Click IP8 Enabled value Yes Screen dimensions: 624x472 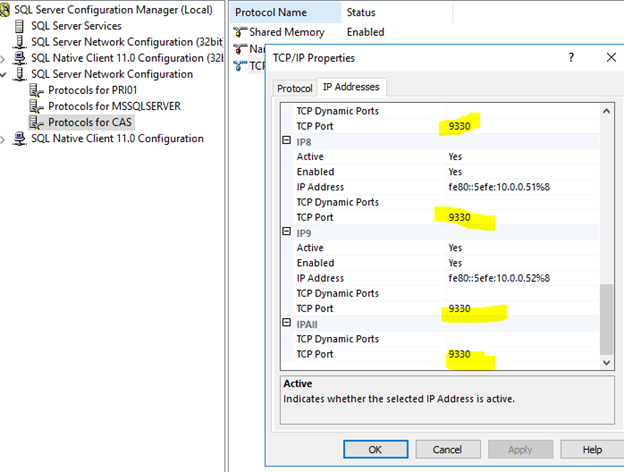pos(455,172)
